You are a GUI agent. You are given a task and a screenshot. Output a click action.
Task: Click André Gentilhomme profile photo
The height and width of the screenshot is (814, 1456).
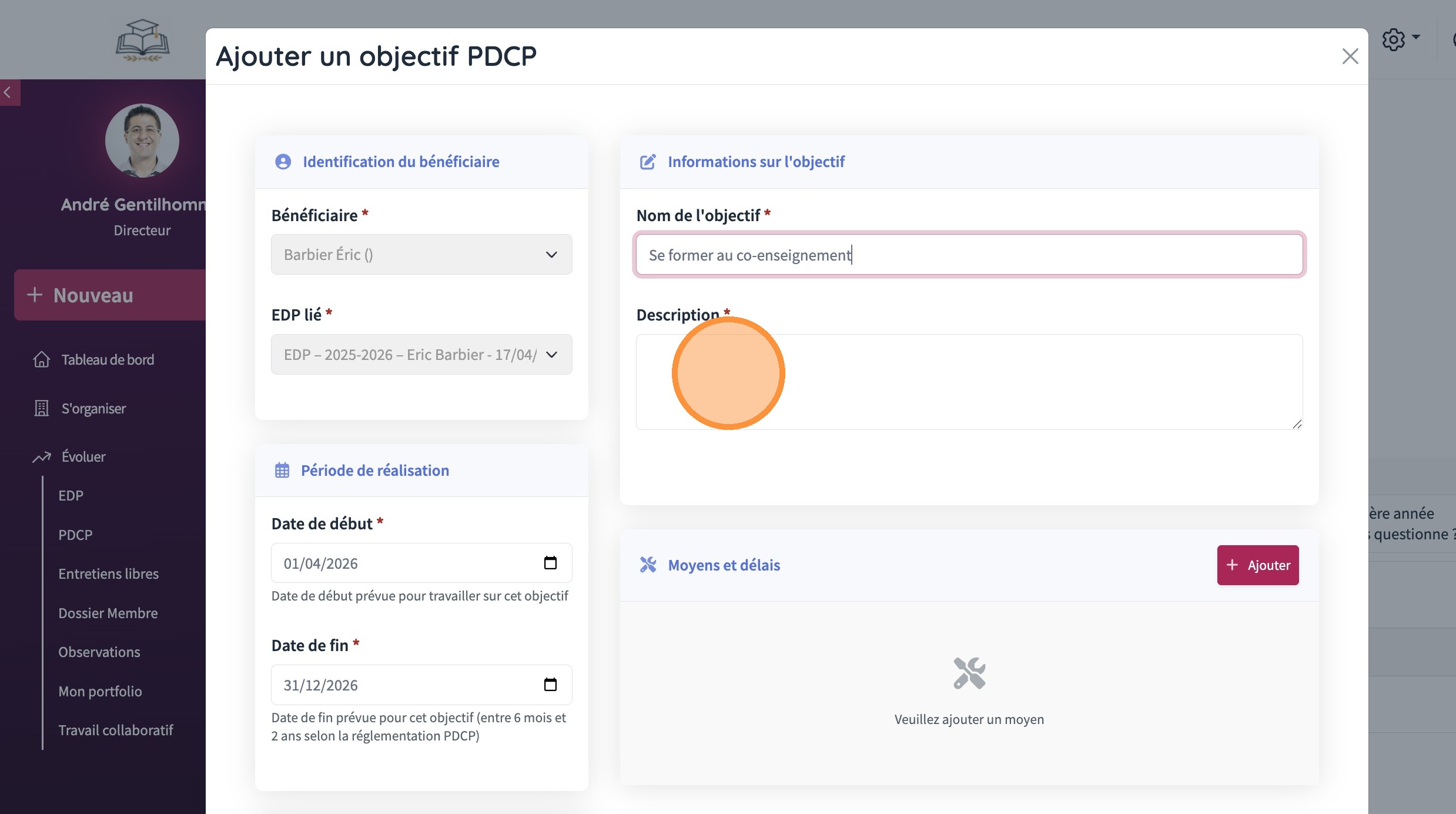tap(142, 141)
